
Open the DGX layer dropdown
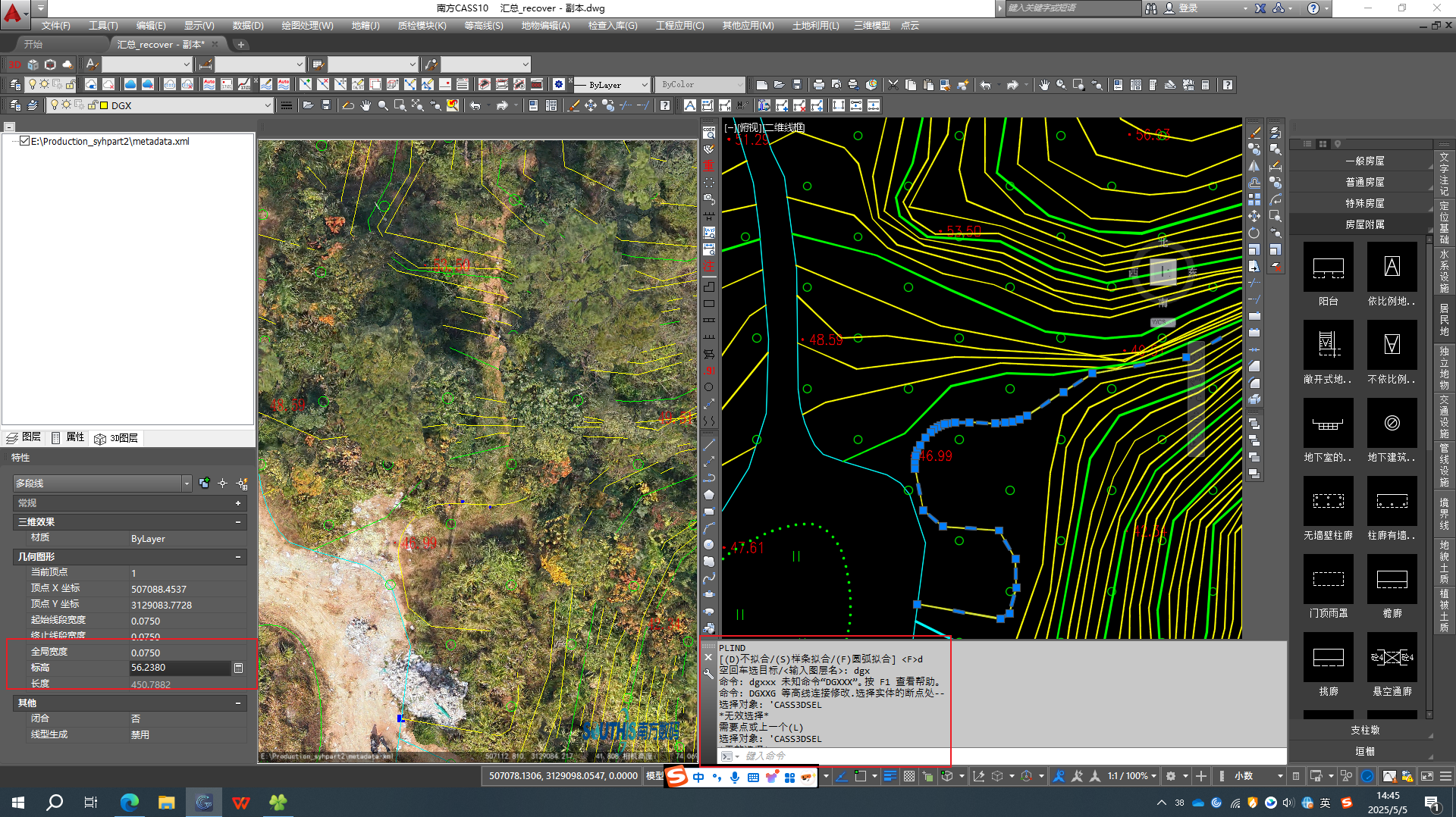pyautogui.click(x=267, y=105)
